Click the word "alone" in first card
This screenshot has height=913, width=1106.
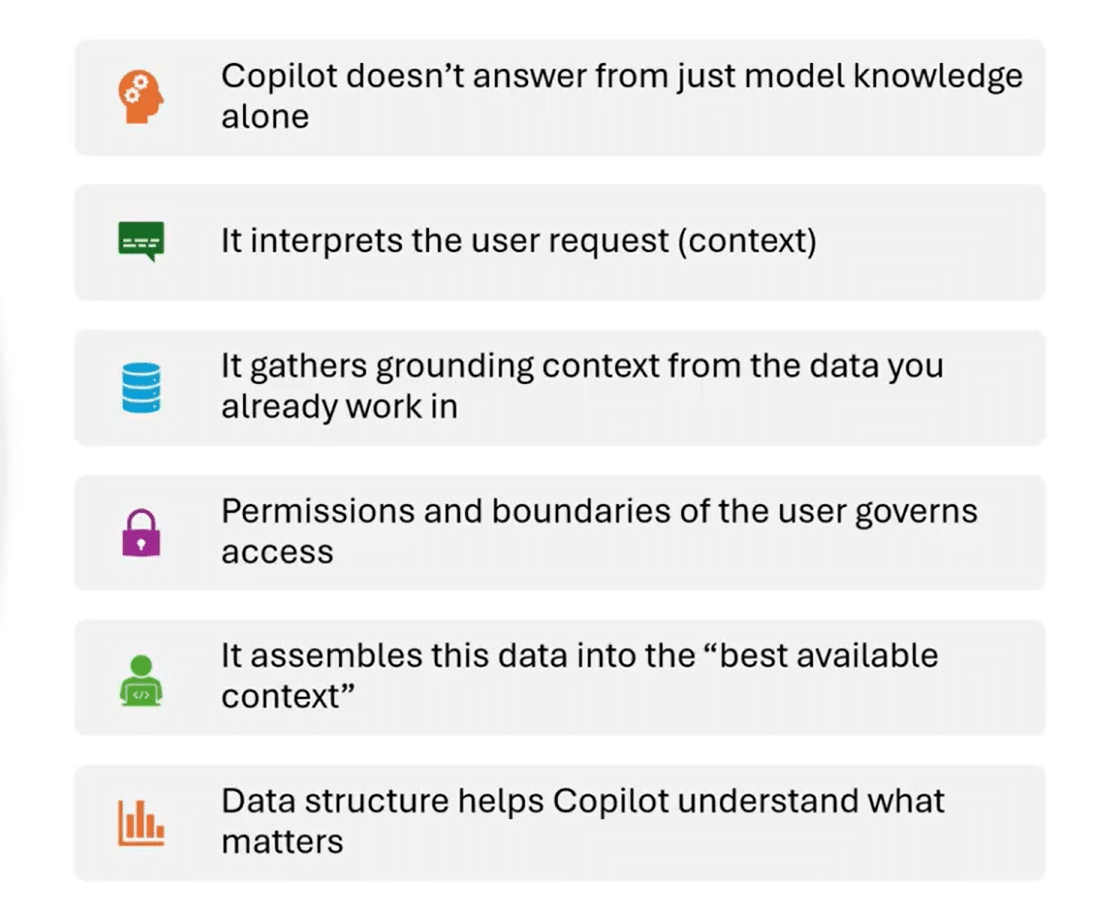tap(265, 117)
